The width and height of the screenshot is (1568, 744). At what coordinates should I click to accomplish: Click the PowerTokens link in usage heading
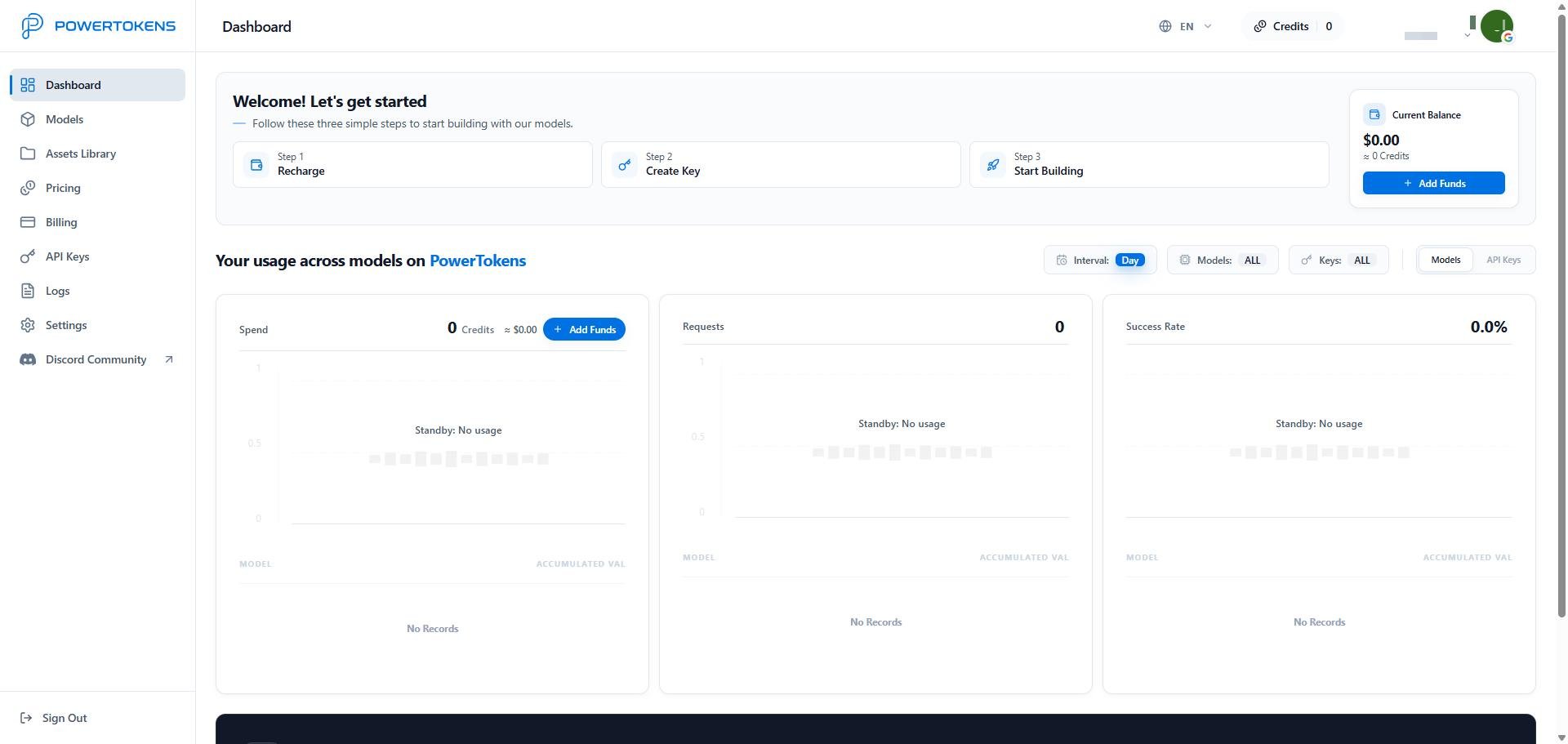pyautogui.click(x=478, y=261)
